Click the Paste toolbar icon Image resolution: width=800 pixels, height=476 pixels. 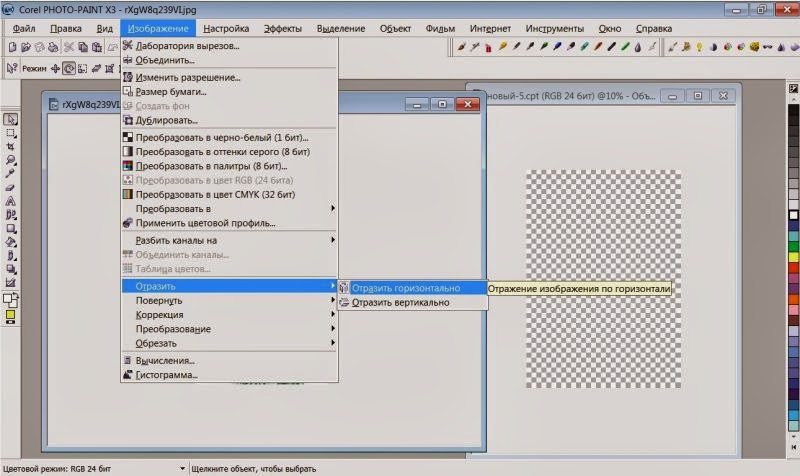[x=96, y=47]
